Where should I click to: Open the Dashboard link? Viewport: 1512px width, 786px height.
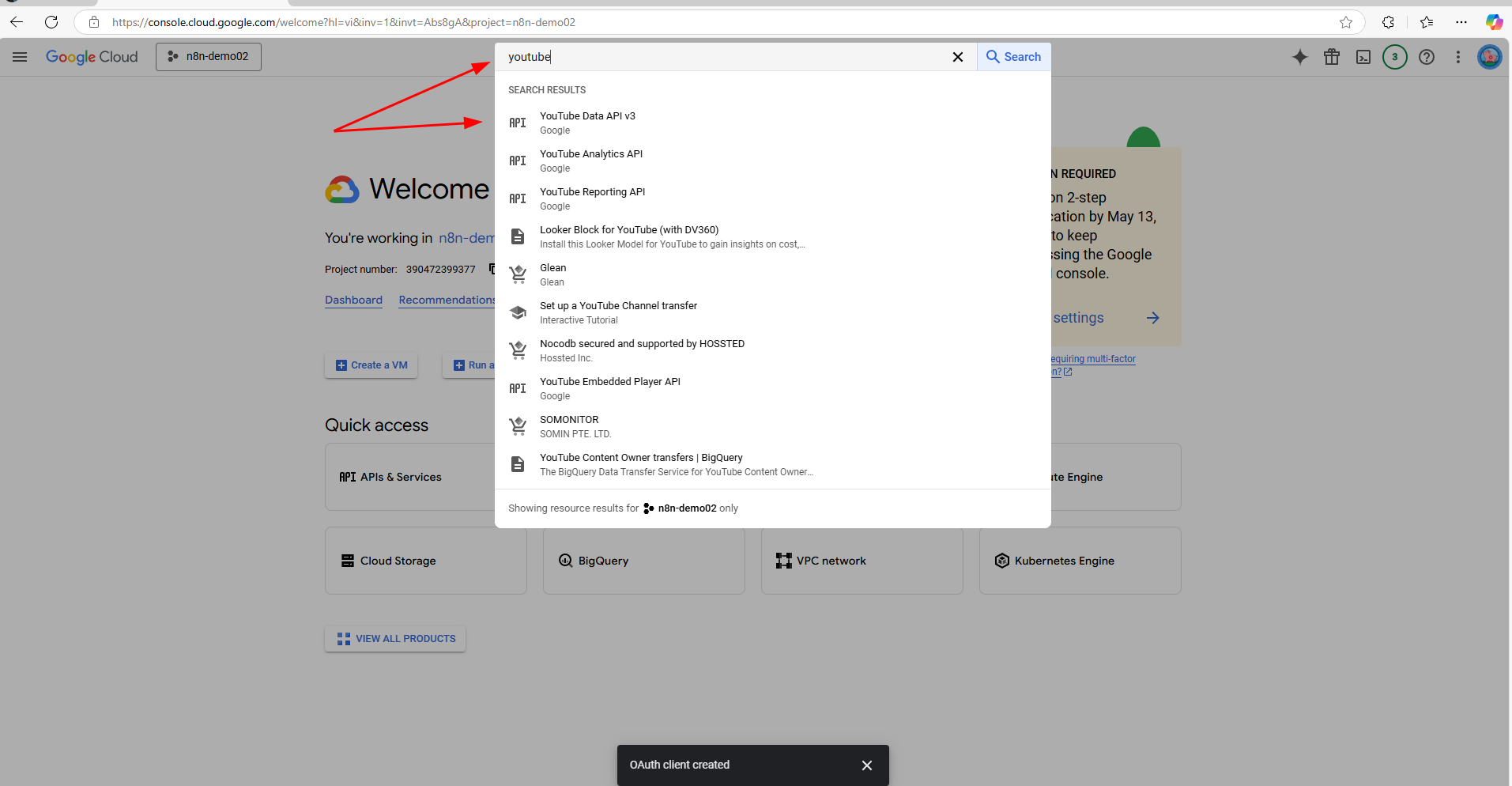coord(353,300)
